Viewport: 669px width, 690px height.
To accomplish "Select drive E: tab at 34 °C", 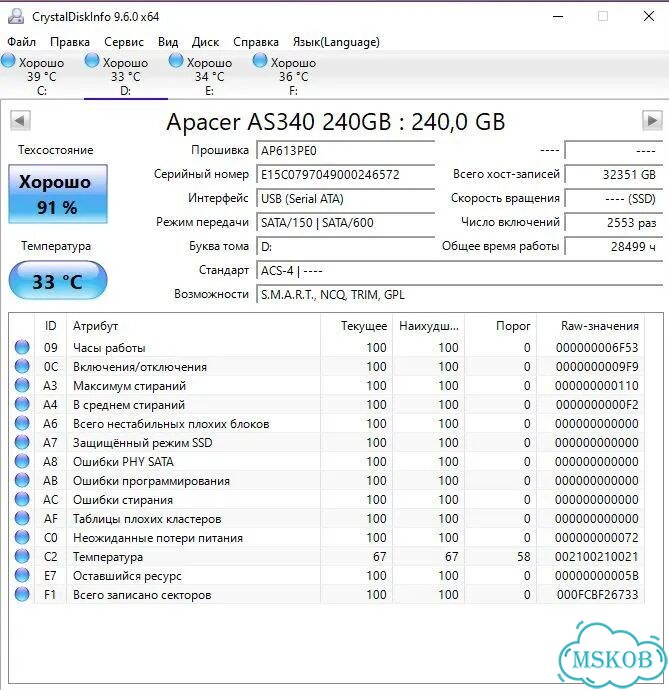I will tap(210, 76).
